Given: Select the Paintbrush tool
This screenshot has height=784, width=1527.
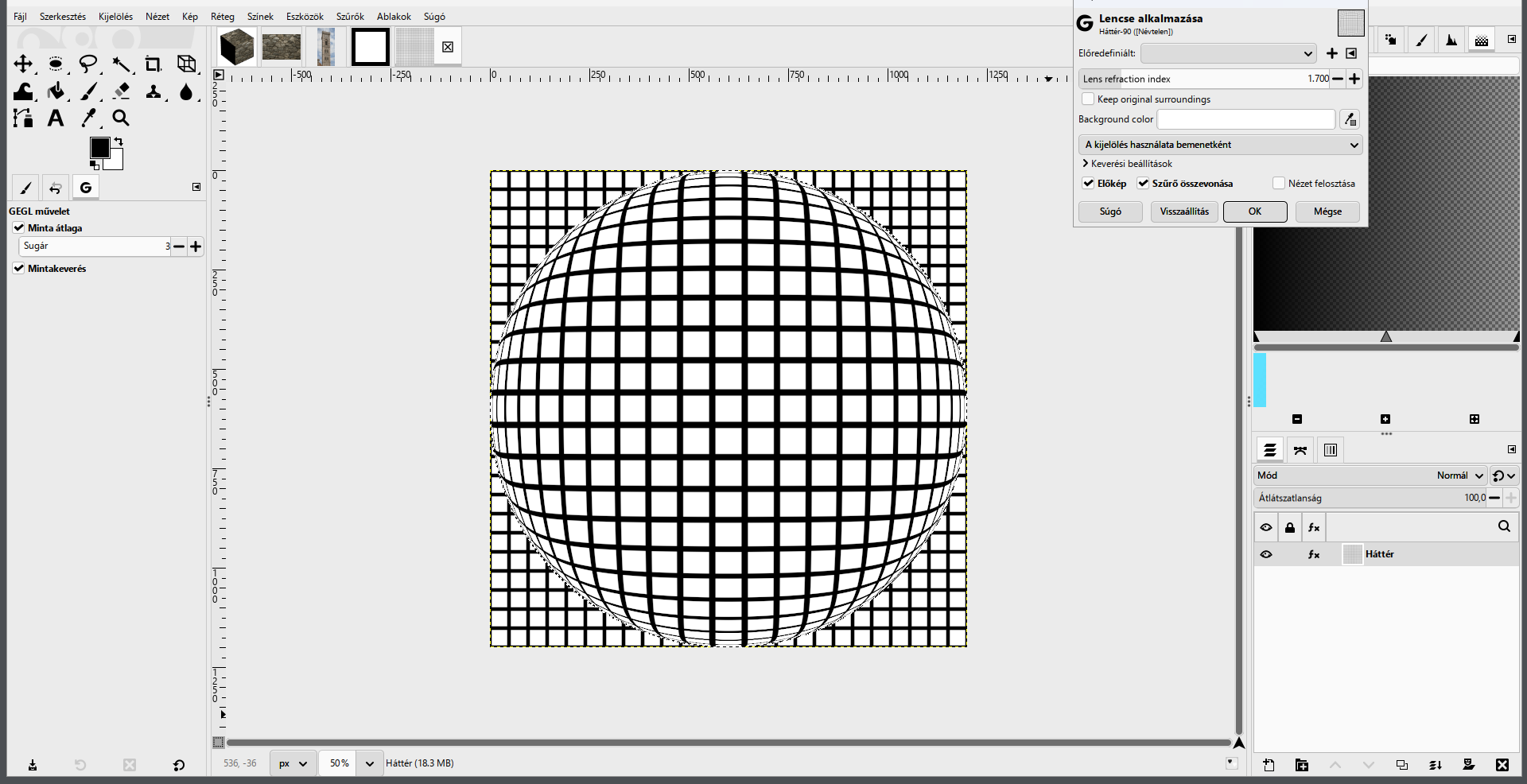Looking at the screenshot, I should [88, 91].
